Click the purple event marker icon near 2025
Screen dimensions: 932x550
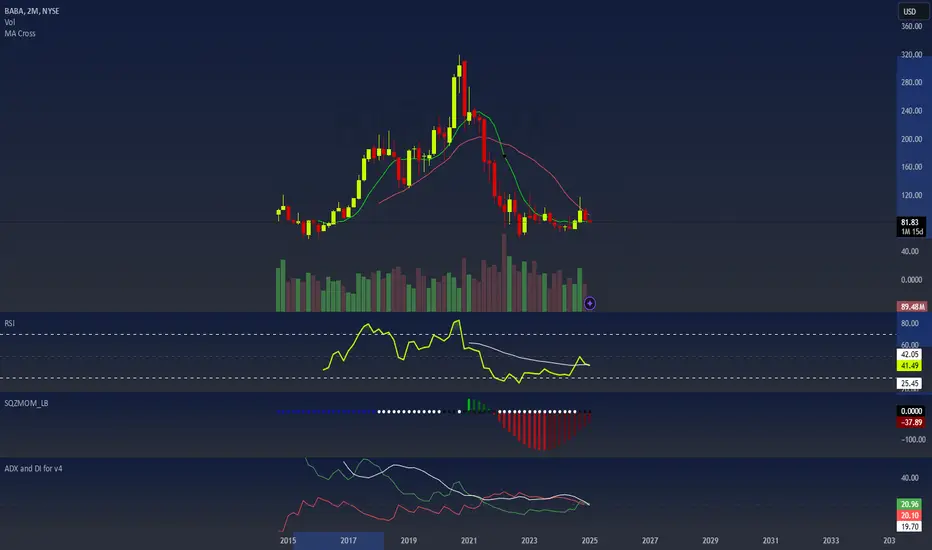[590, 304]
